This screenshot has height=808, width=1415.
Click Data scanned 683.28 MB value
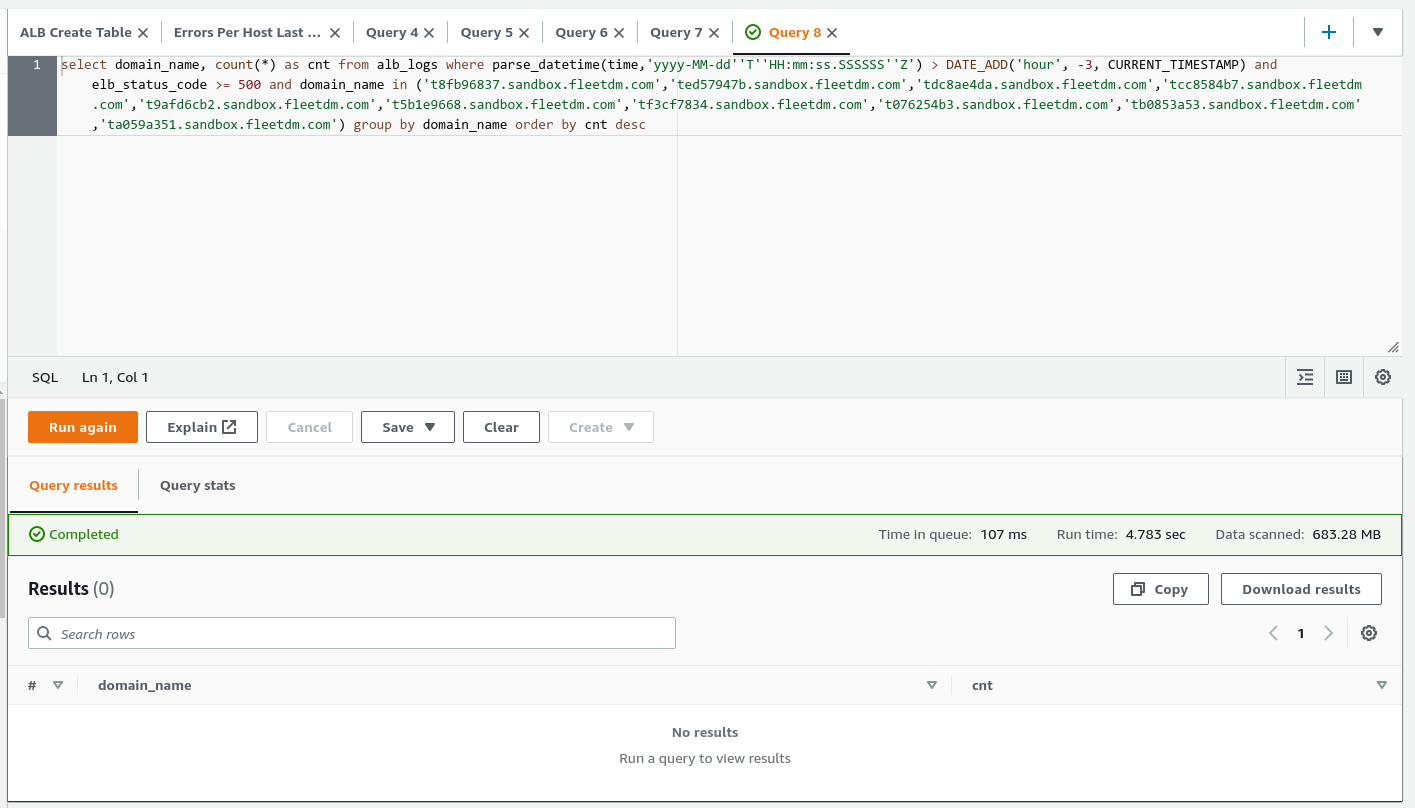[x=1347, y=535]
